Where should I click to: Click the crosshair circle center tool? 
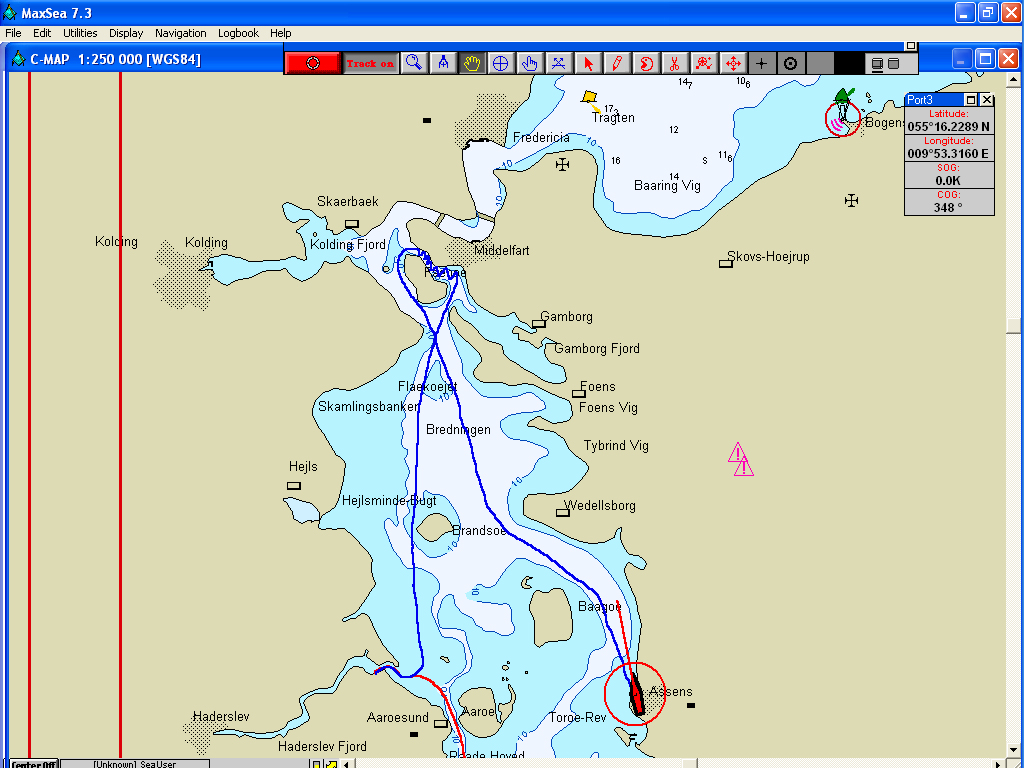pyautogui.click(x=501, y=63)
